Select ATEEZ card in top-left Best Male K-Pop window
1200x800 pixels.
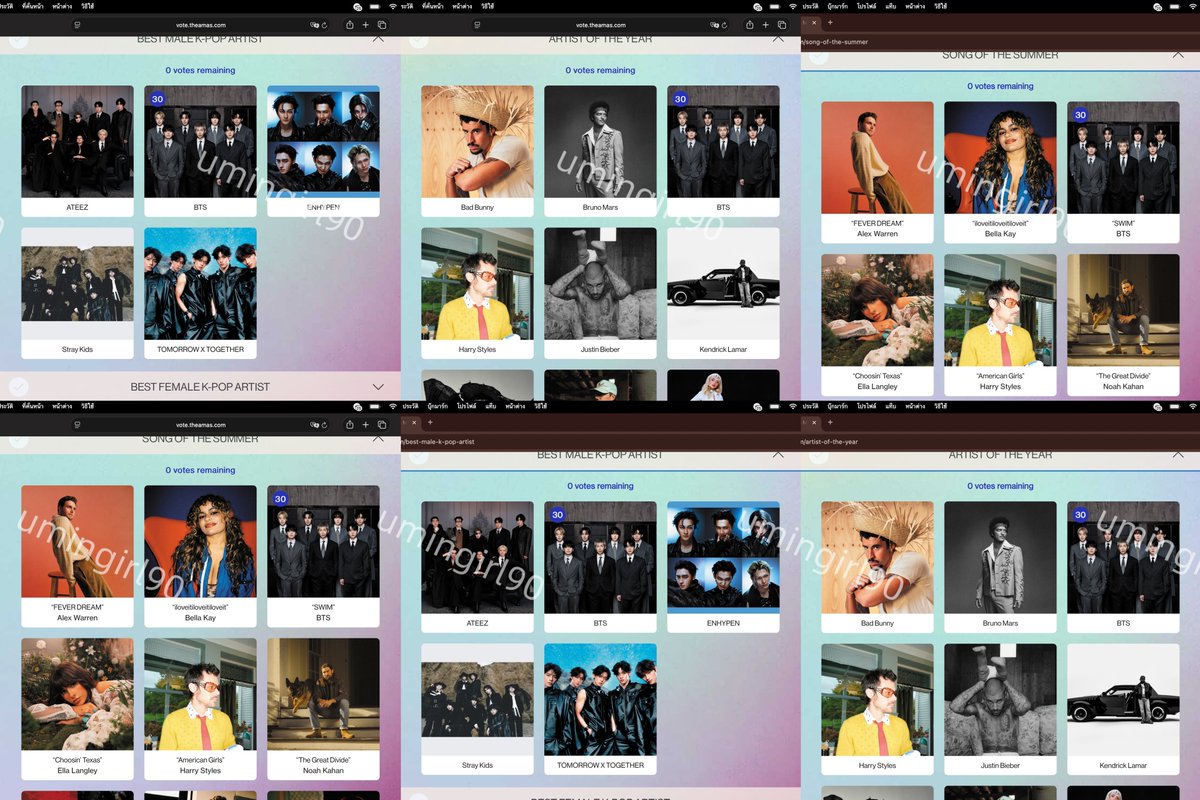tap(77, 151)
